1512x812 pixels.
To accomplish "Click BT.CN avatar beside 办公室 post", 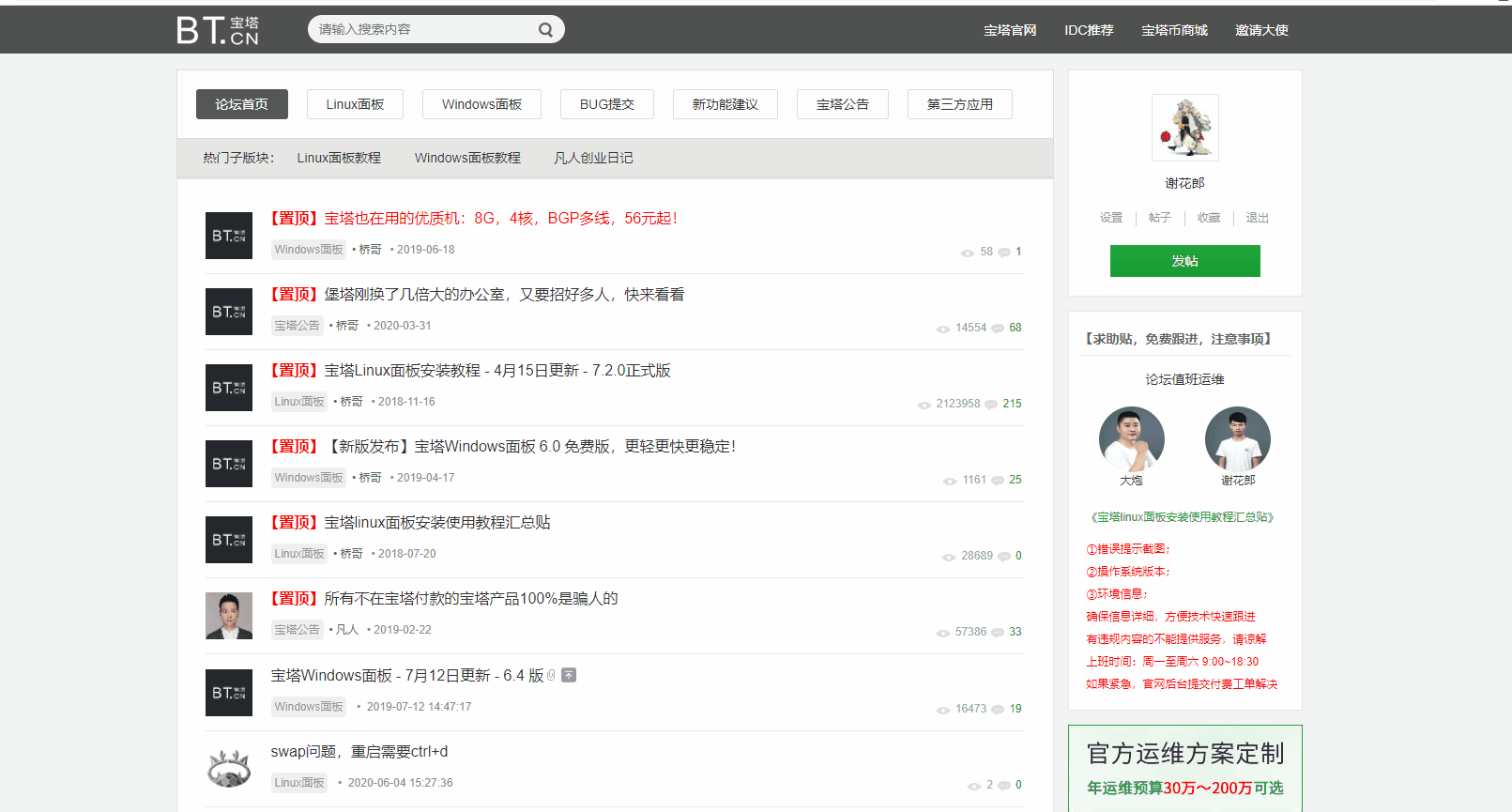I will click(x=229, y=312).
